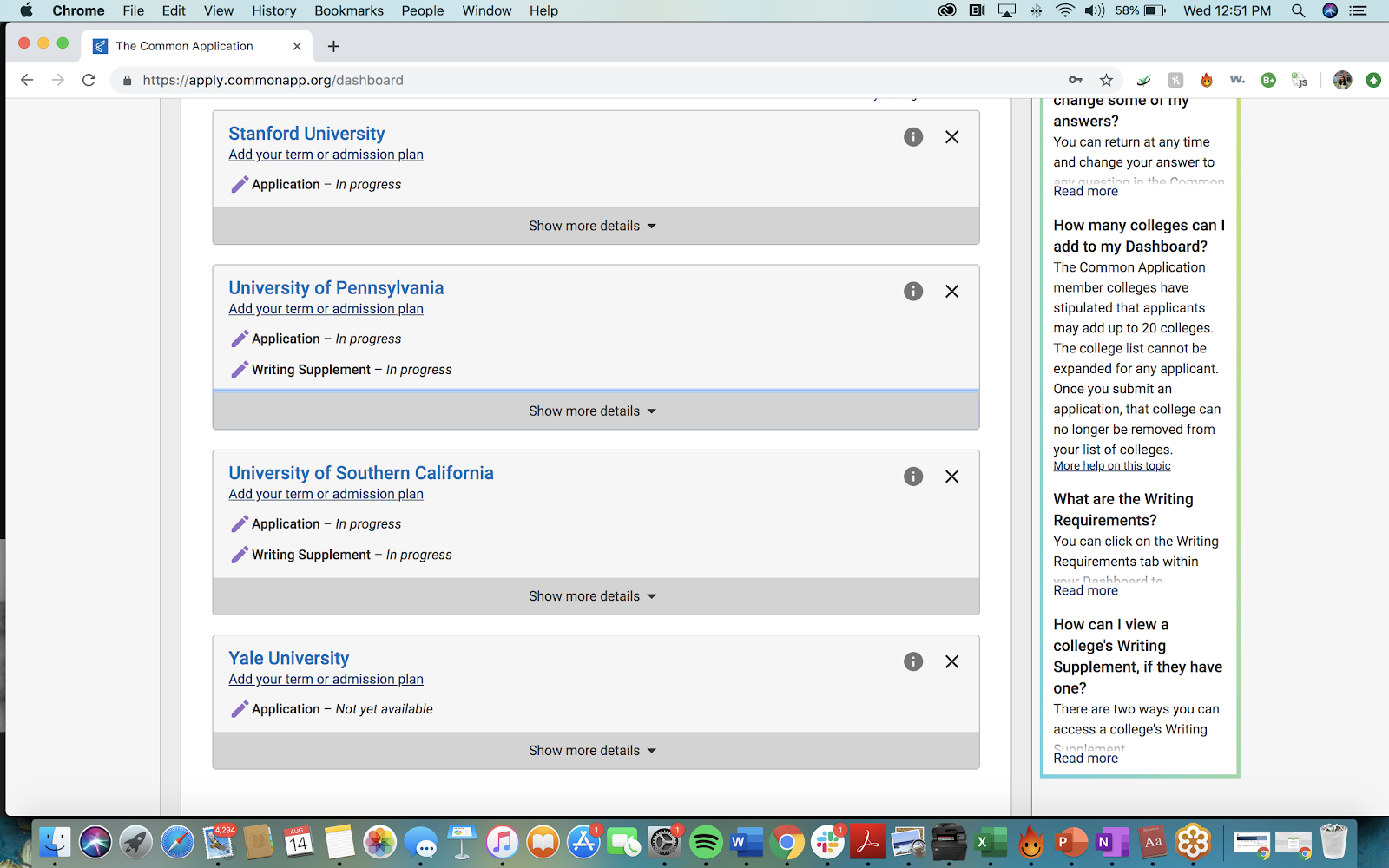Open the View menu
Viewport: 1389px width, 868px height.
pos(219,10)
